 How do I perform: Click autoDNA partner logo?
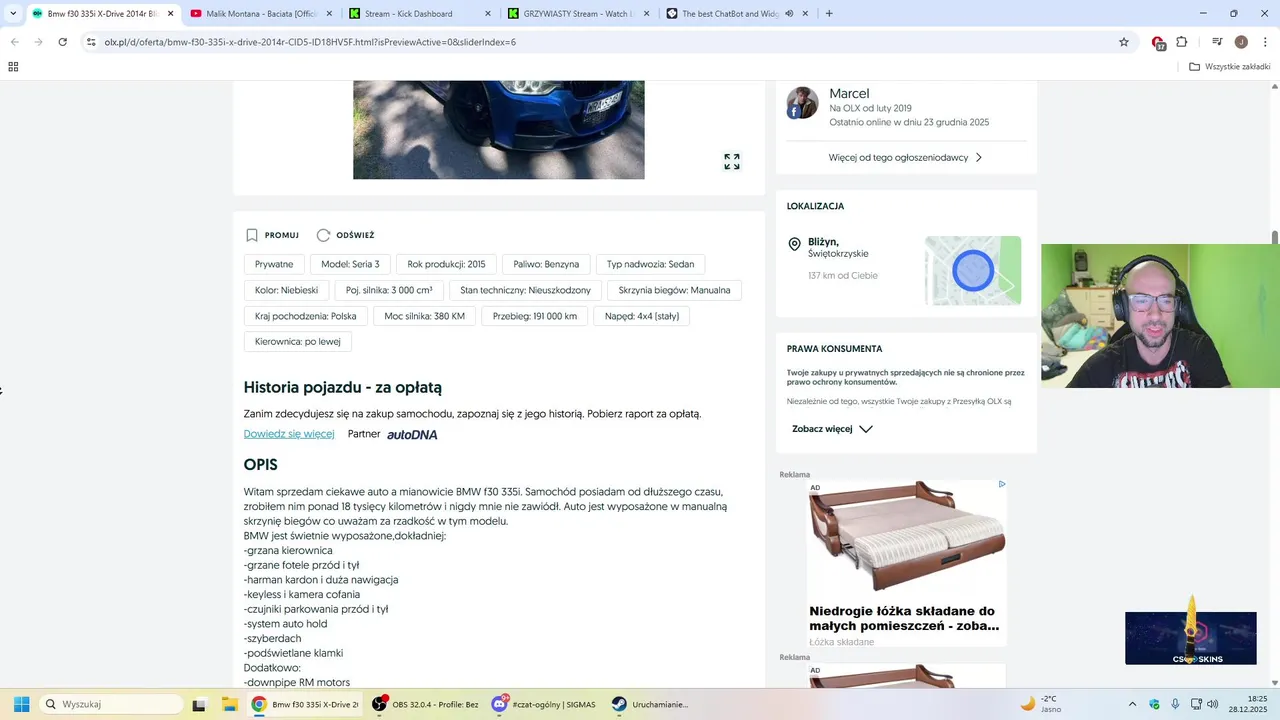(x=412, y=435)
